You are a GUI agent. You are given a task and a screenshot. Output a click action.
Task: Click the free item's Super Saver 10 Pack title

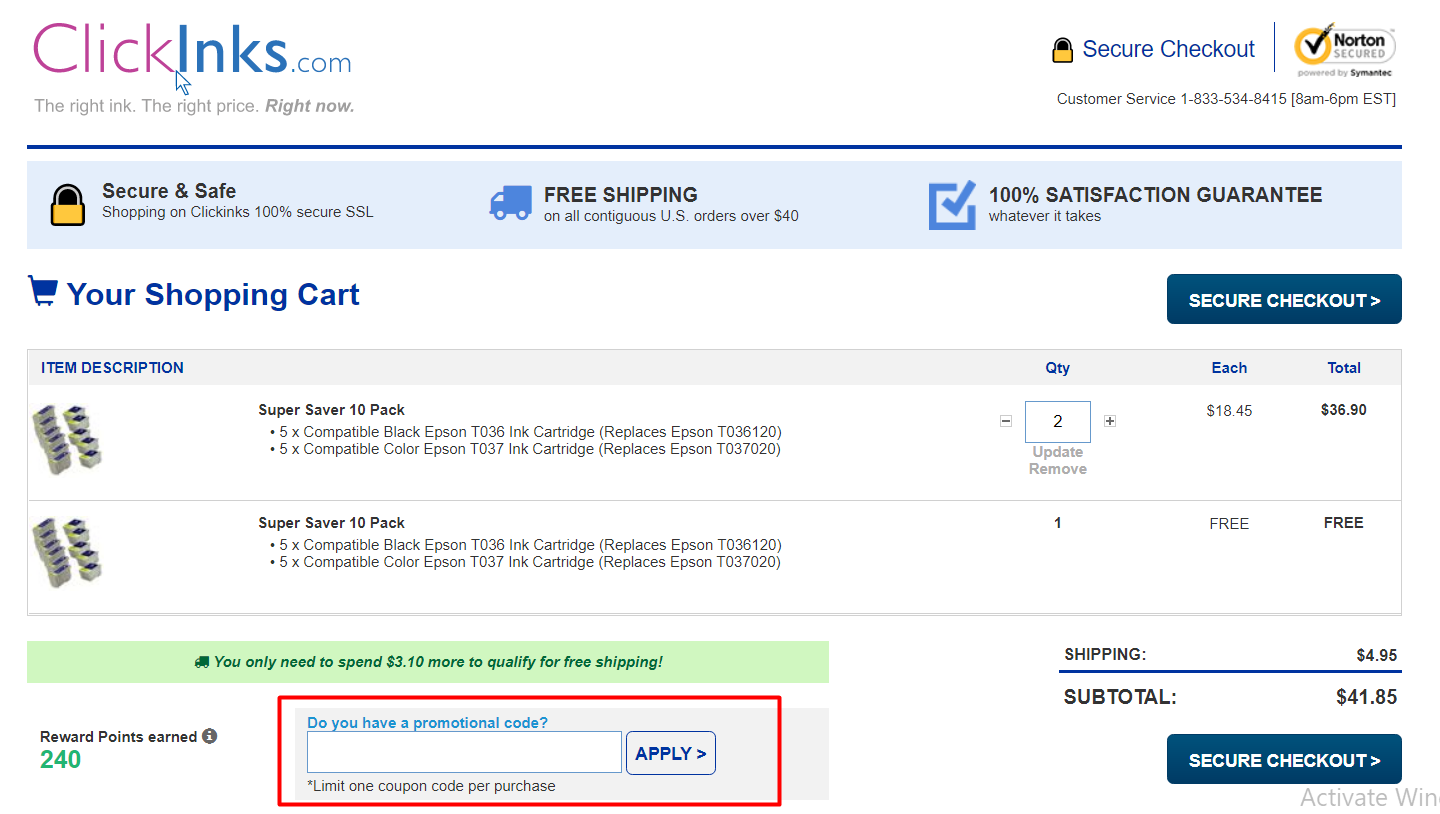(x=331, y=523)
